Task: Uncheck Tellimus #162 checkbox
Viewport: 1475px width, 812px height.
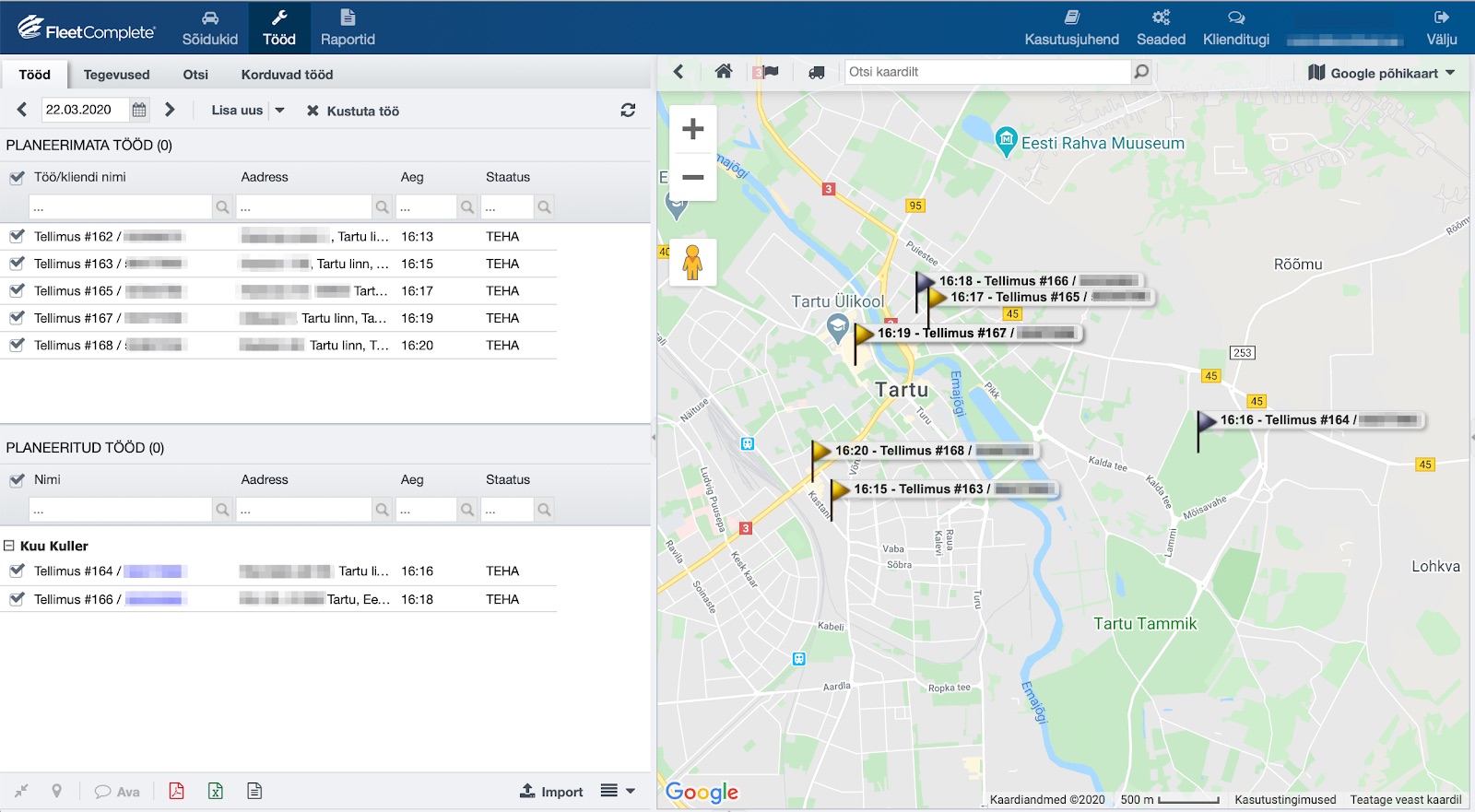Action: (x=17, y=237)
